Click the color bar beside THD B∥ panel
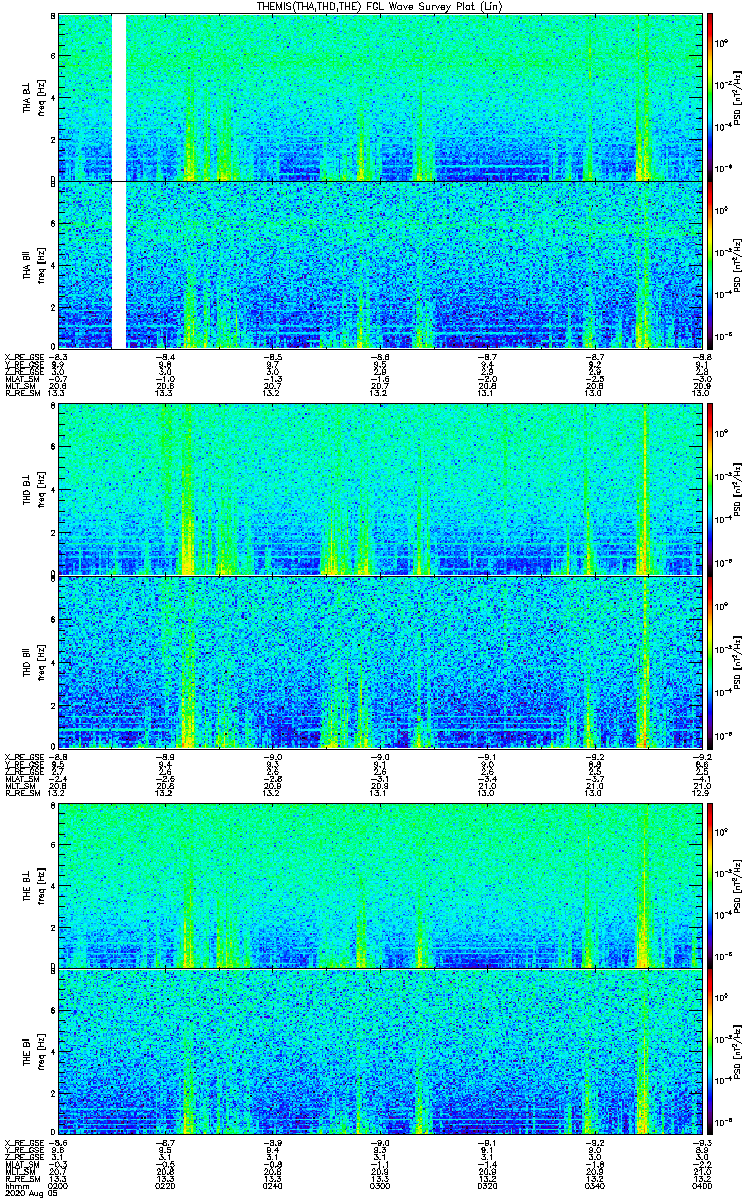This screenshot has height=1200, width=750. tap(711, 662)
